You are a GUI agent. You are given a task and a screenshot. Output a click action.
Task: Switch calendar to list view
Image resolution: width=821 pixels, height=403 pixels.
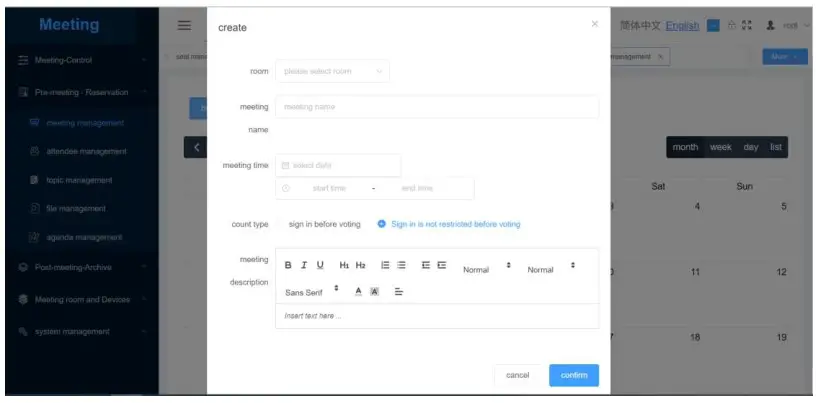coord(776,147)
